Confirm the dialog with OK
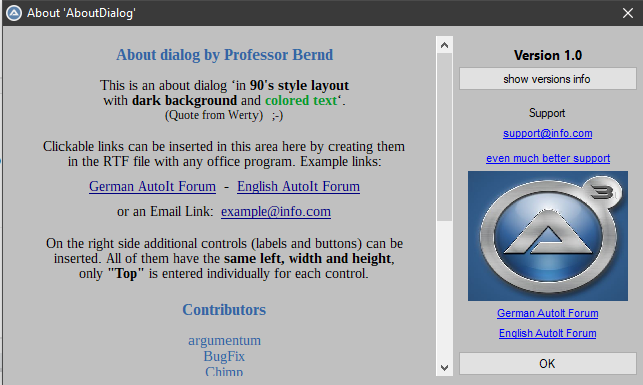 click(547, 363)
